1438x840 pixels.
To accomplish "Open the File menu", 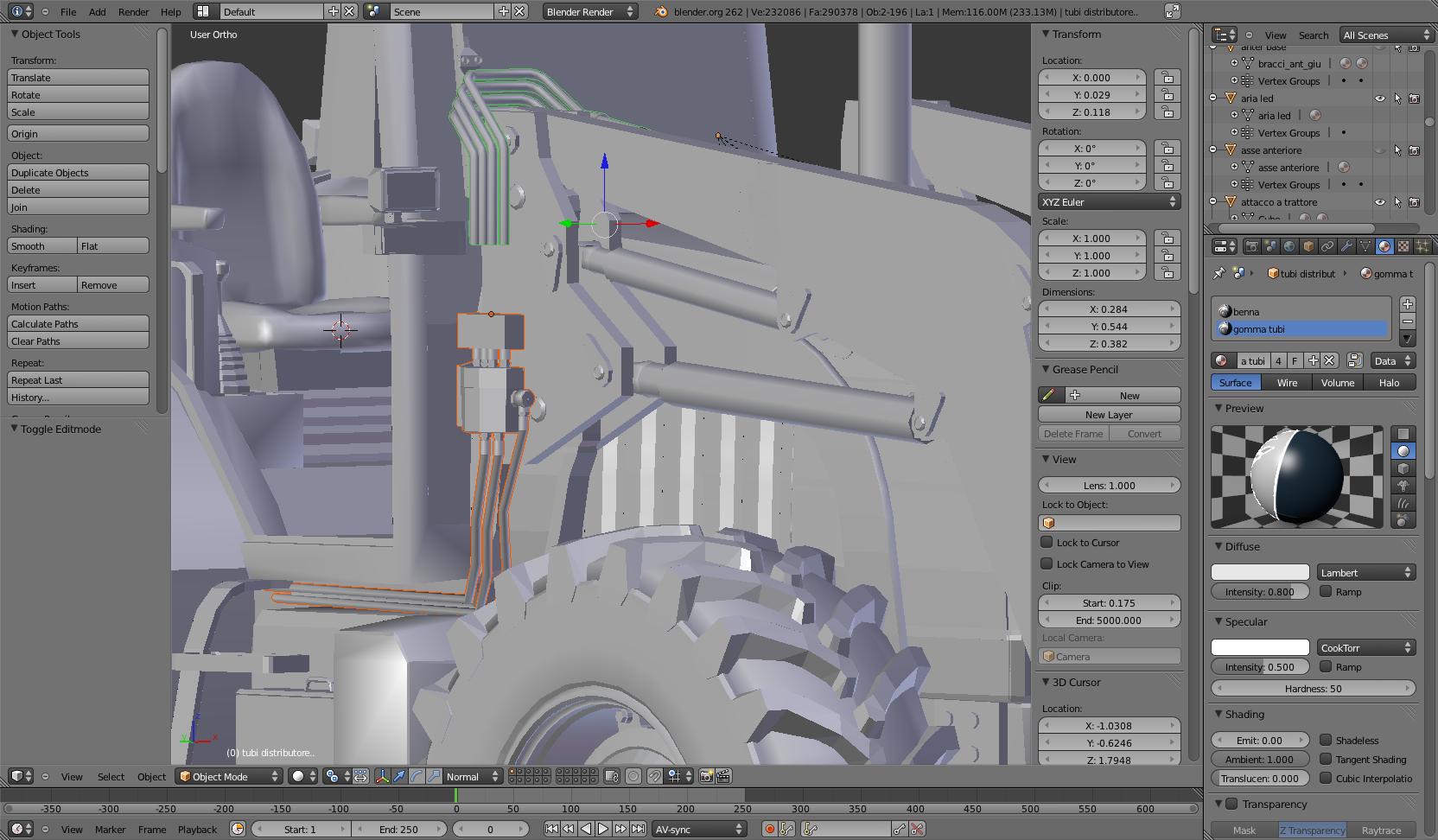I will tap(68, 11).
